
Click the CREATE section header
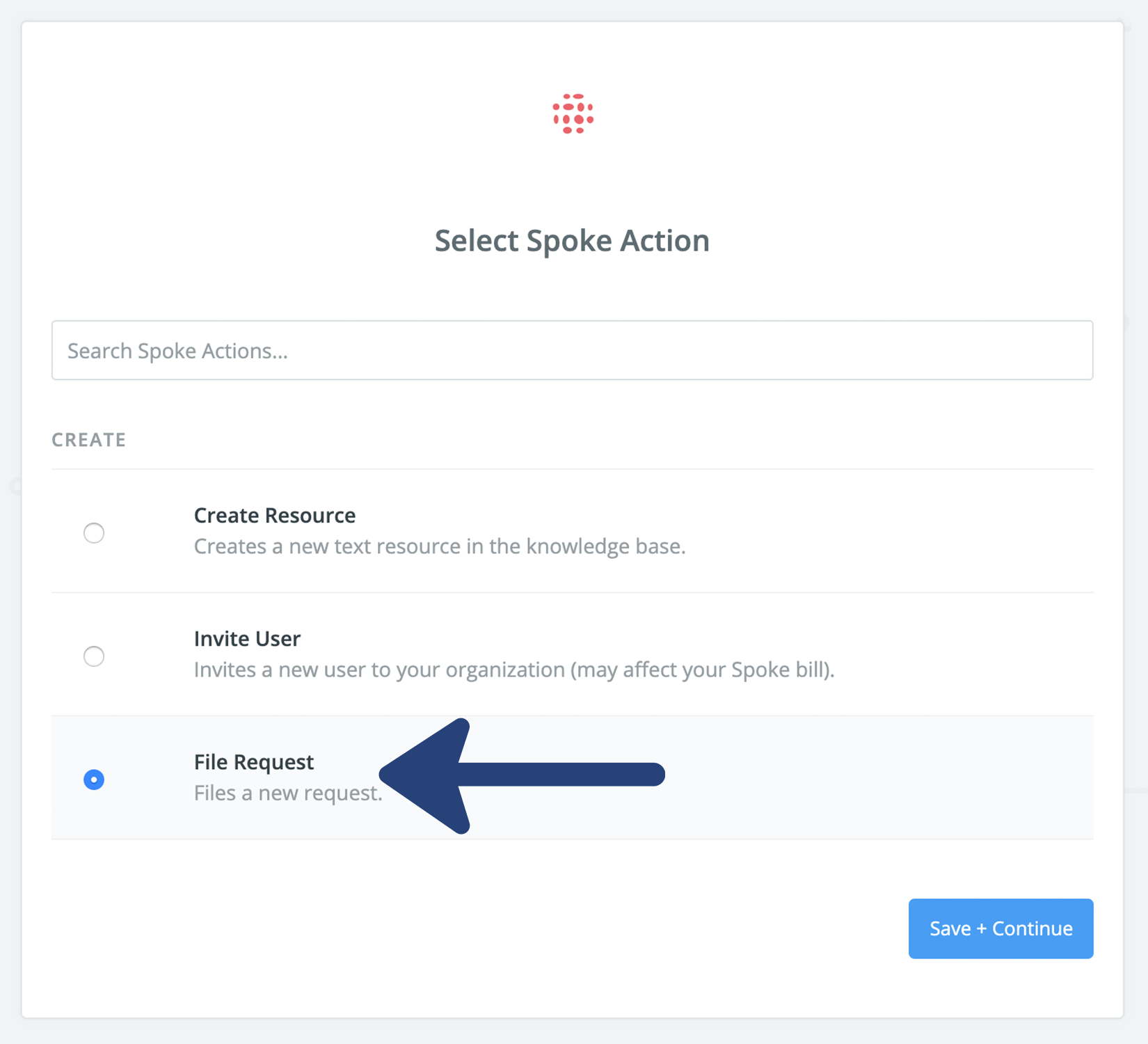[x=89, y=440]
